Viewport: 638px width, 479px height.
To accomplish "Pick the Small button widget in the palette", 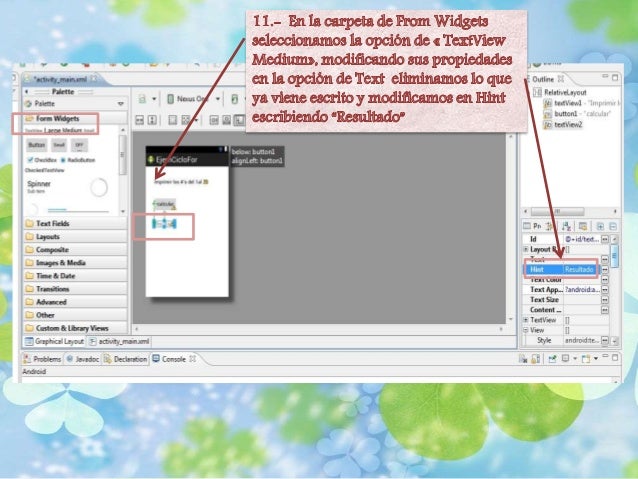I will click(x=59, y=145).
